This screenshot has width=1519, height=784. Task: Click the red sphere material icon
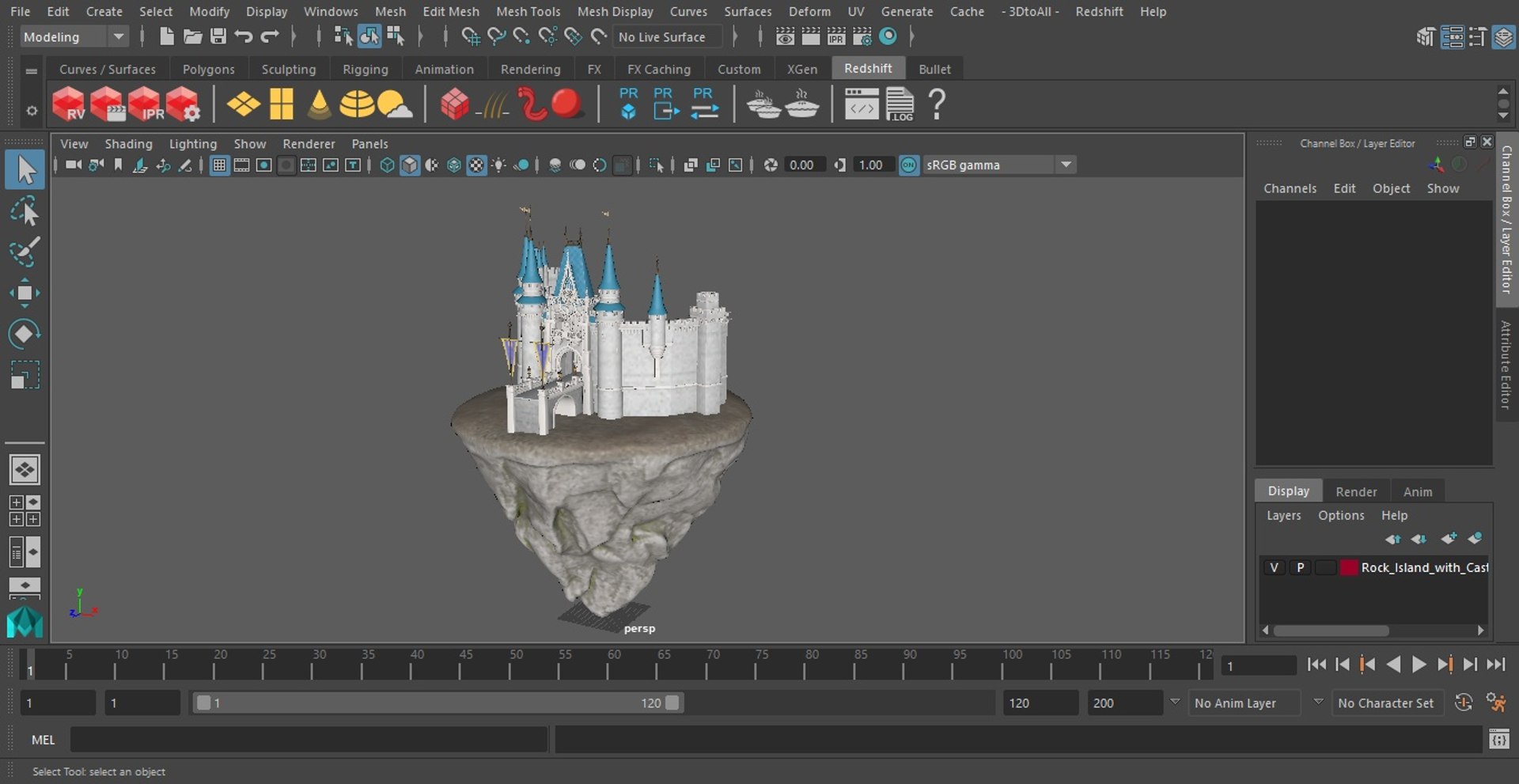(x=566, y=104)
